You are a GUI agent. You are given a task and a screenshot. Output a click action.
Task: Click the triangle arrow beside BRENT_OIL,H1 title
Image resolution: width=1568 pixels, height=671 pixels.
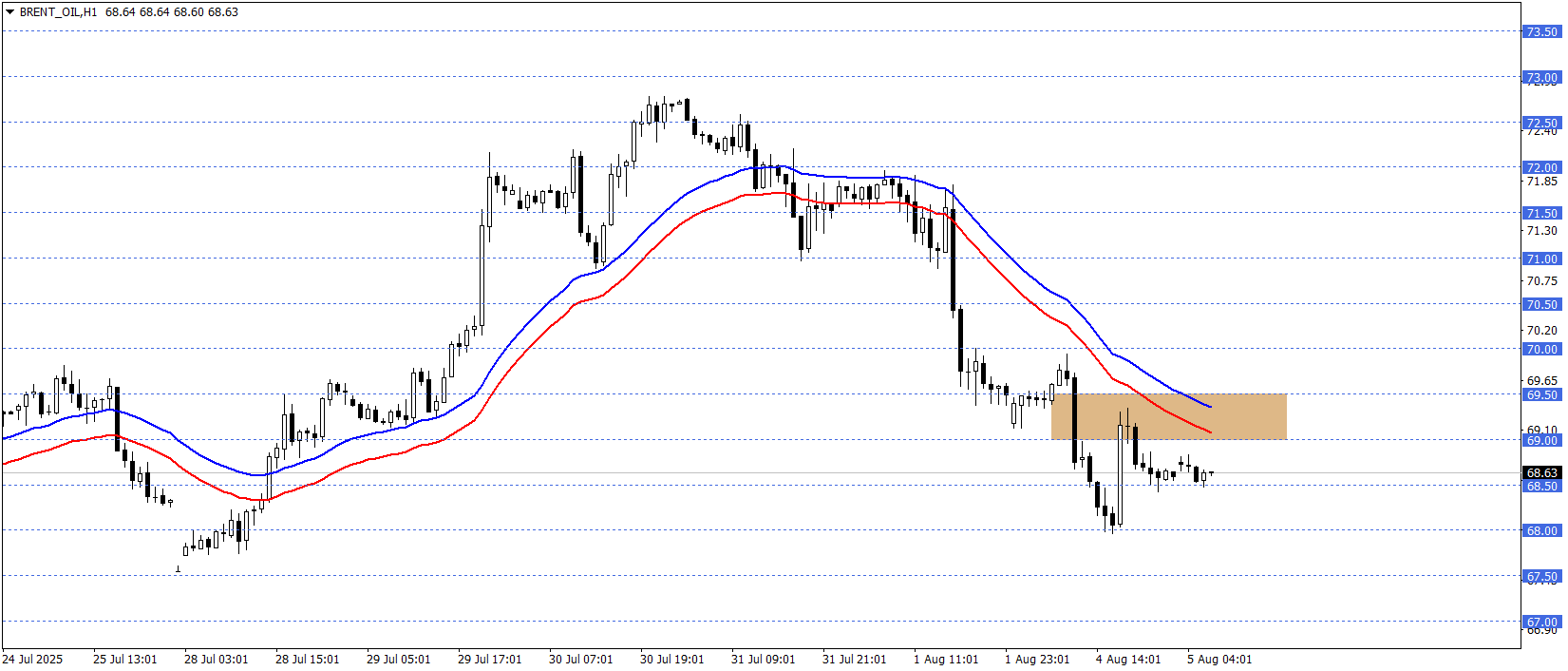[9, 12]
